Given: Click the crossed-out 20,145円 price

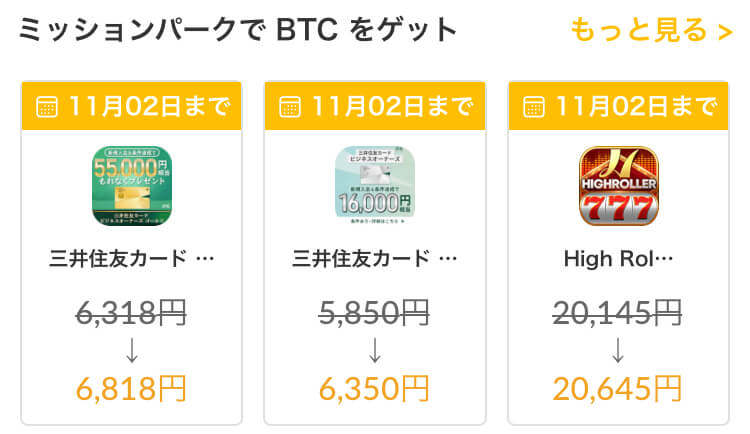Looking at the screenshot, I should (618, 314).
